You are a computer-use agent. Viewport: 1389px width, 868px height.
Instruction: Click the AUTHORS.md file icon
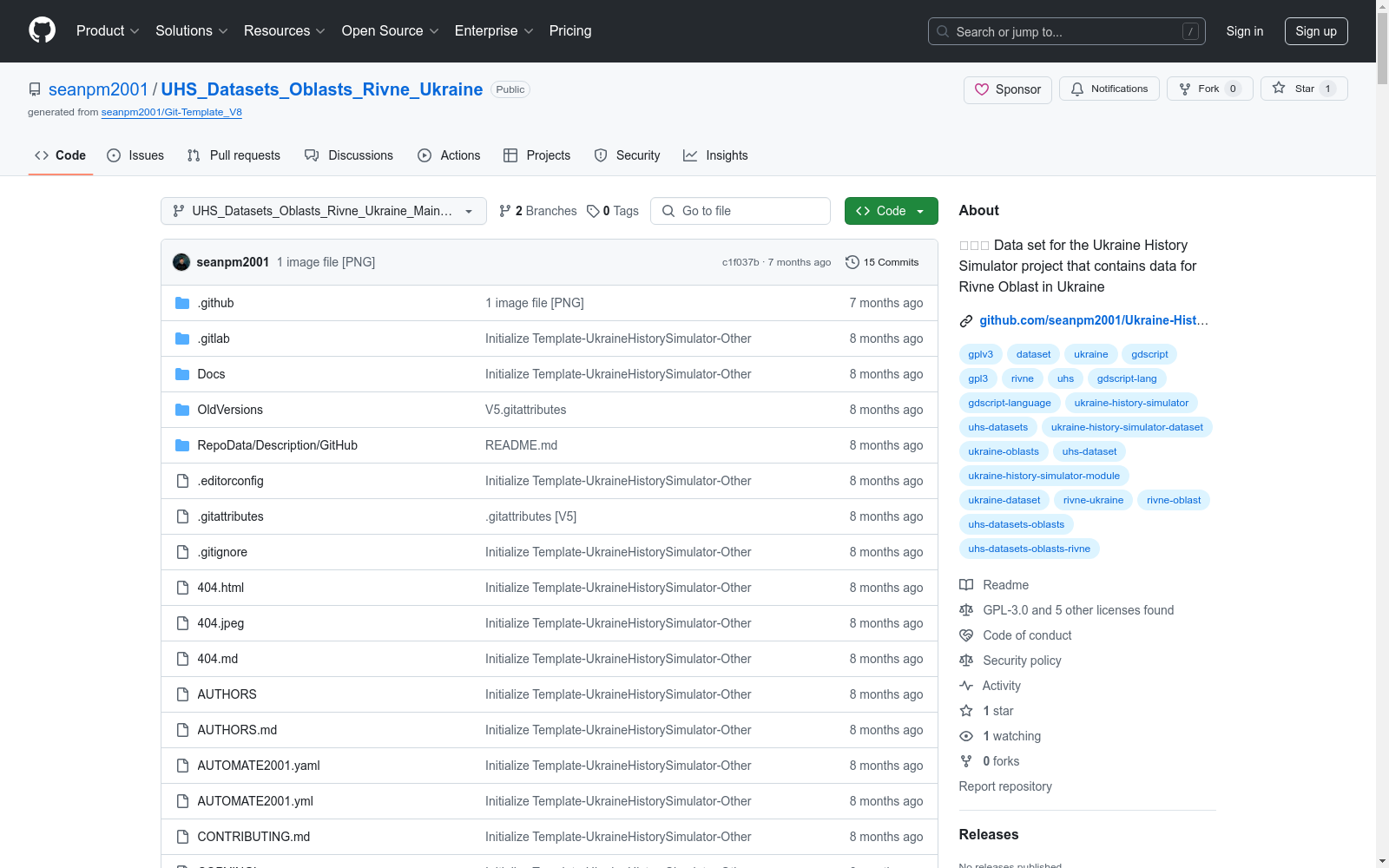click(182, 730)
